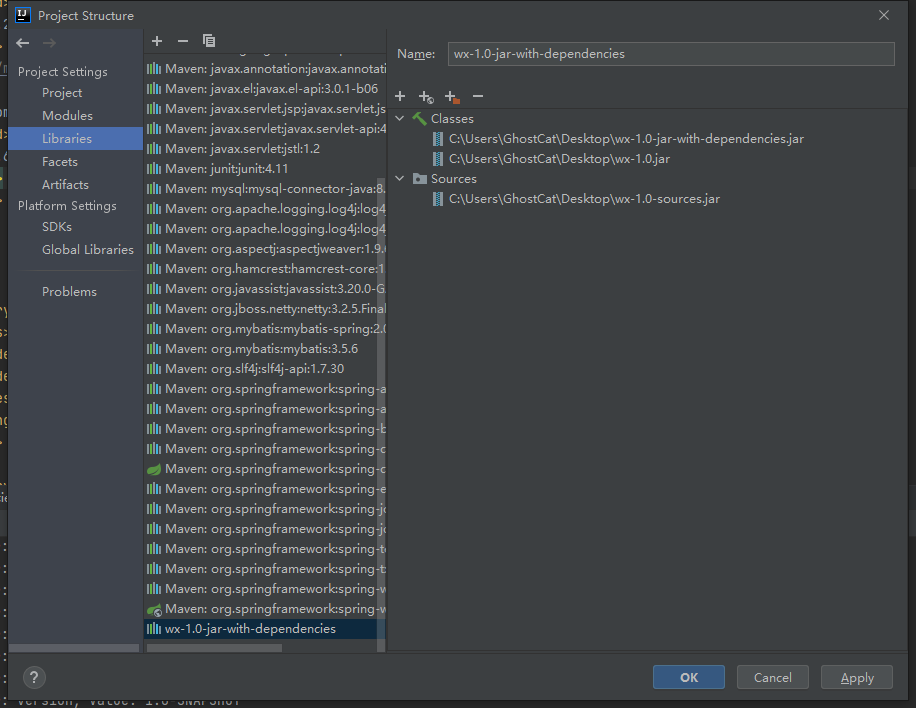Open help with the question mark icon
This screenshot has height=708, width=916.
pos(34,677)
